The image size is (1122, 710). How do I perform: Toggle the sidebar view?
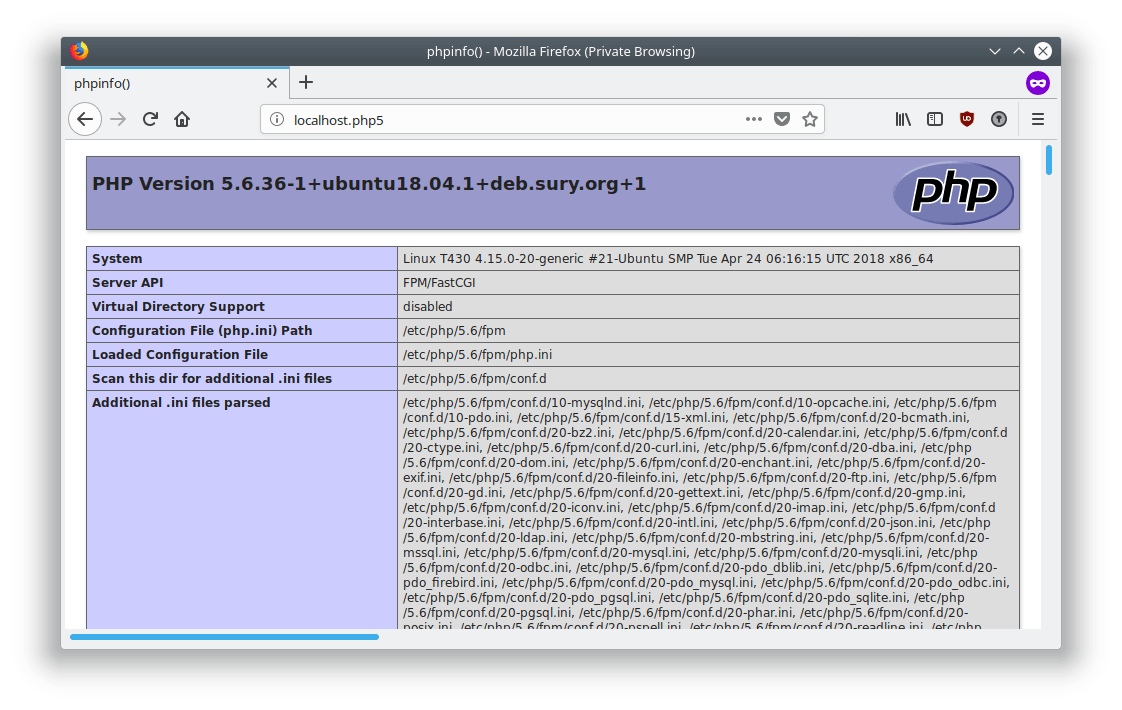coord(935,119)
